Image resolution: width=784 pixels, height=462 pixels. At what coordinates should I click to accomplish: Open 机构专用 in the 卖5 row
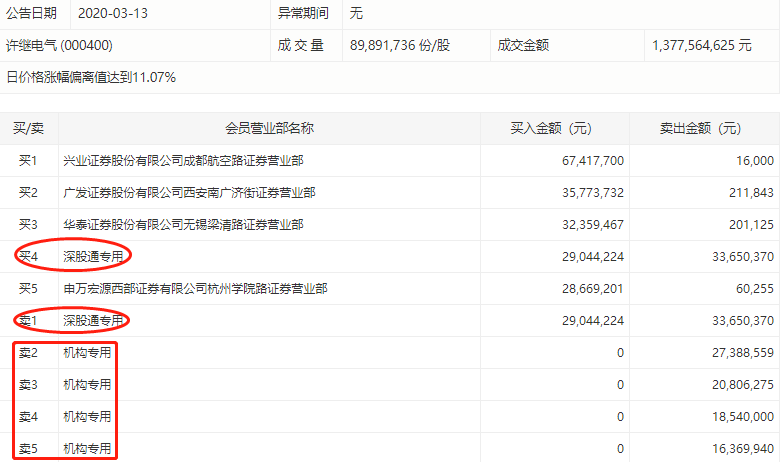point(87,448)
